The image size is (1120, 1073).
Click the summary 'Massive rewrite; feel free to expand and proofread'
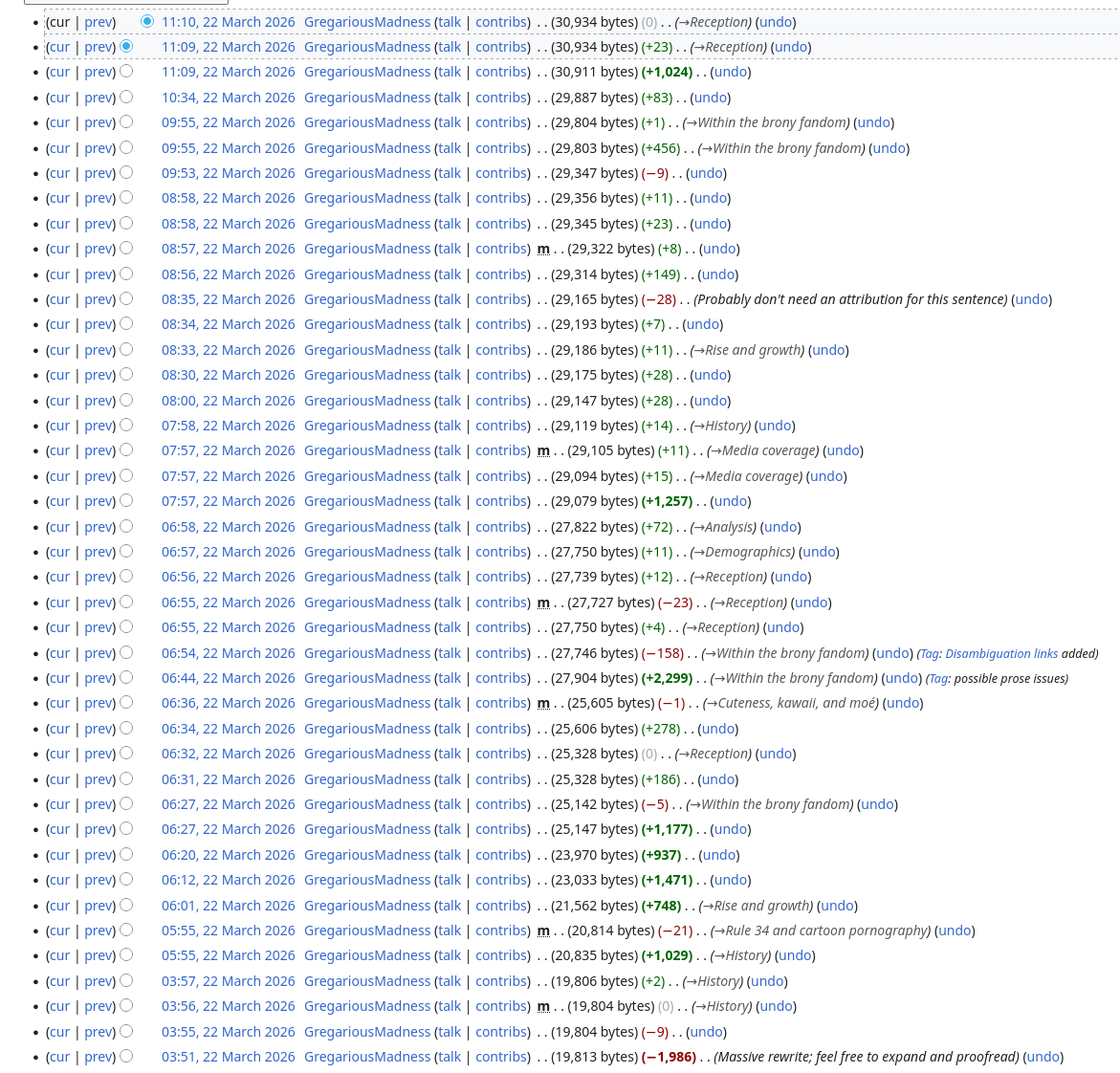867,1057
